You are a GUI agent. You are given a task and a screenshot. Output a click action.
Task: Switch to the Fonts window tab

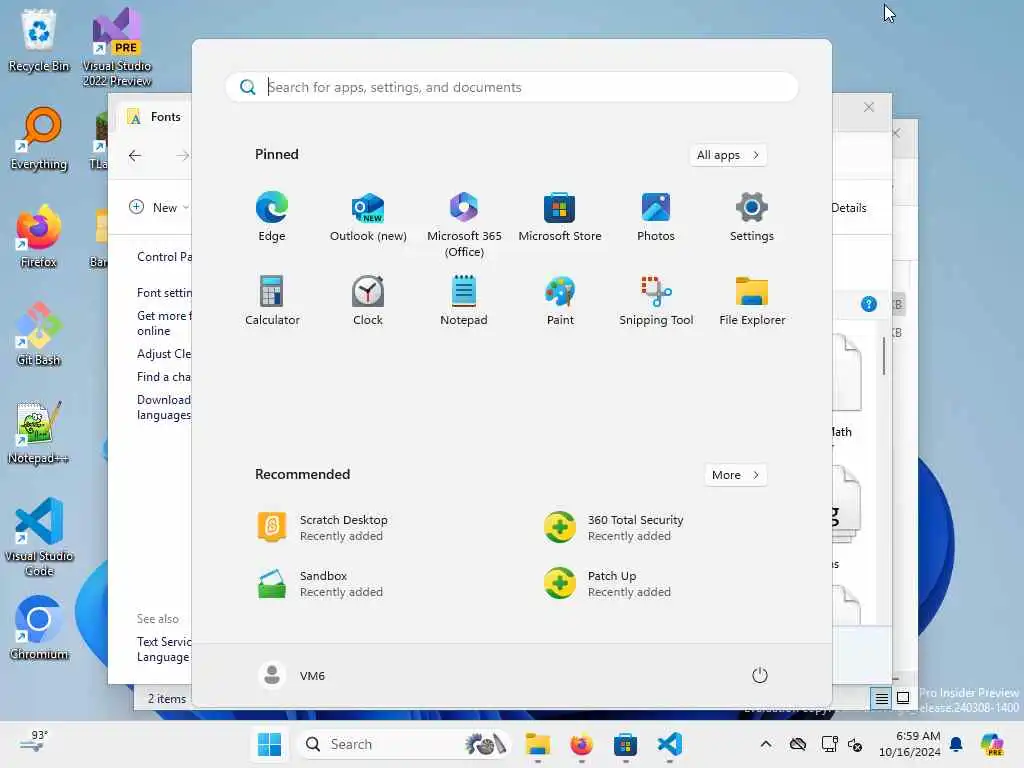tap(155, 117)
